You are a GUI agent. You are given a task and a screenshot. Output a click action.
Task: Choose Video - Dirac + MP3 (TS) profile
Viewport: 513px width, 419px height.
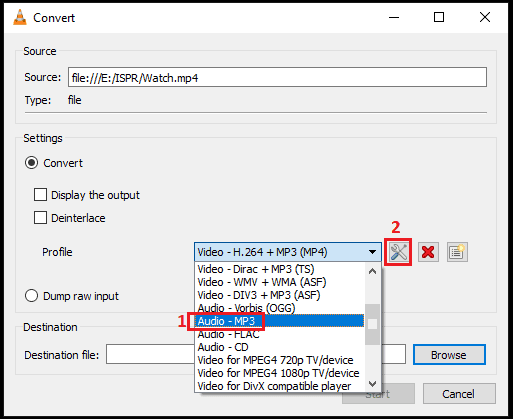[279, 269]
